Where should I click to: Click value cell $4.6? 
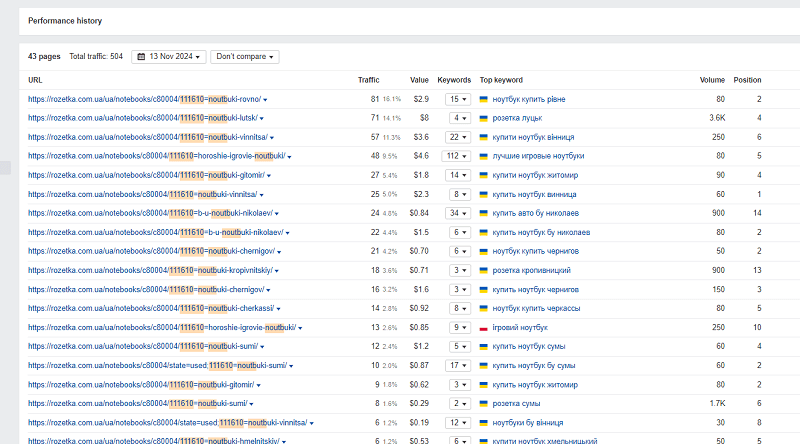click(421, 156)
